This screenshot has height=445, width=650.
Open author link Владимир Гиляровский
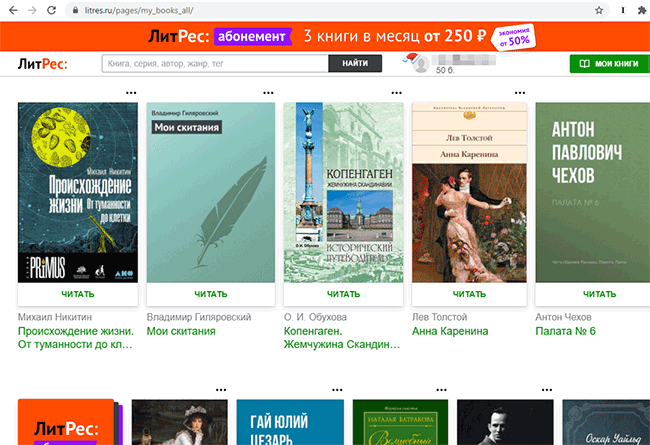199,317
